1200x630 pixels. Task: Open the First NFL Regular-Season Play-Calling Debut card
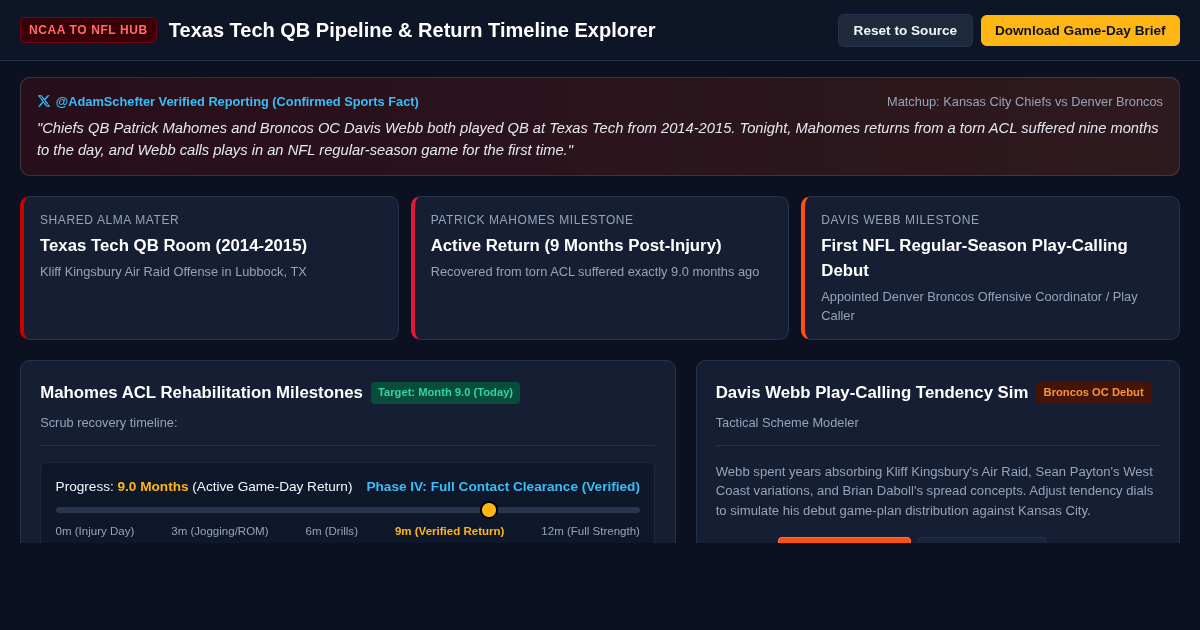coord(991,268)
